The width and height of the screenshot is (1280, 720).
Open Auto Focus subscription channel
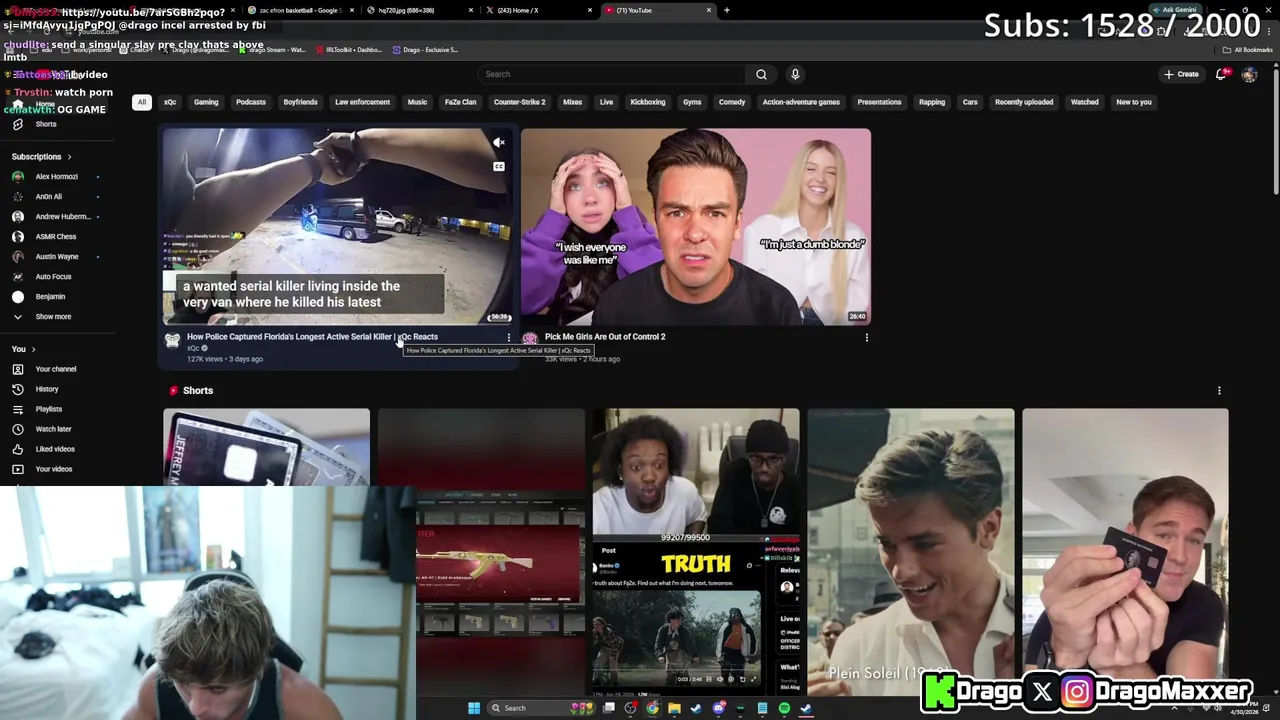(x=52, y=277)
